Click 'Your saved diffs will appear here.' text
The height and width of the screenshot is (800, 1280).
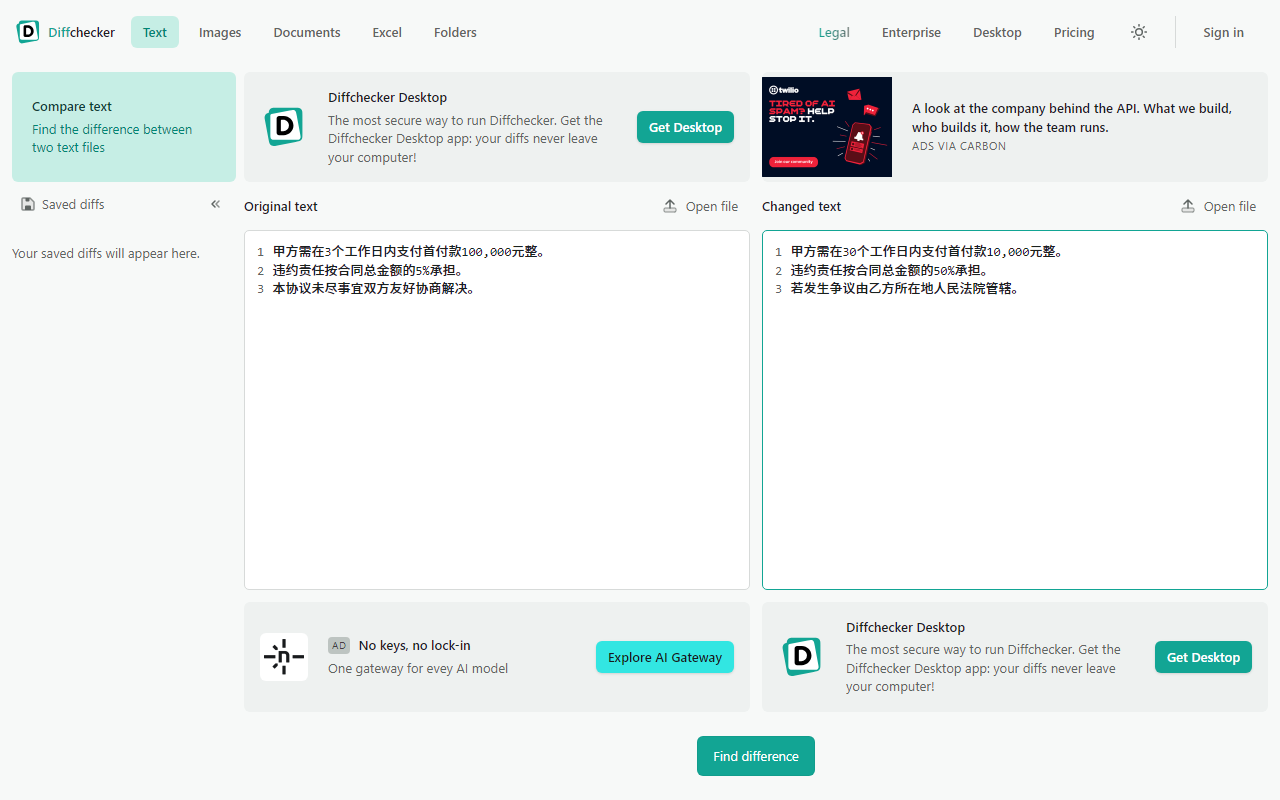(x=106, y=253)
